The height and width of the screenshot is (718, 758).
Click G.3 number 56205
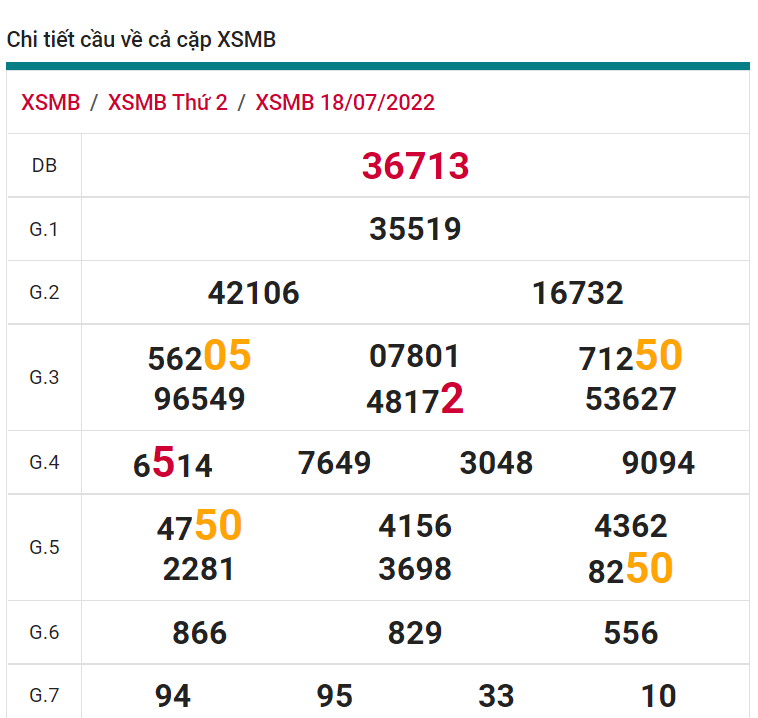coord(199,357)
